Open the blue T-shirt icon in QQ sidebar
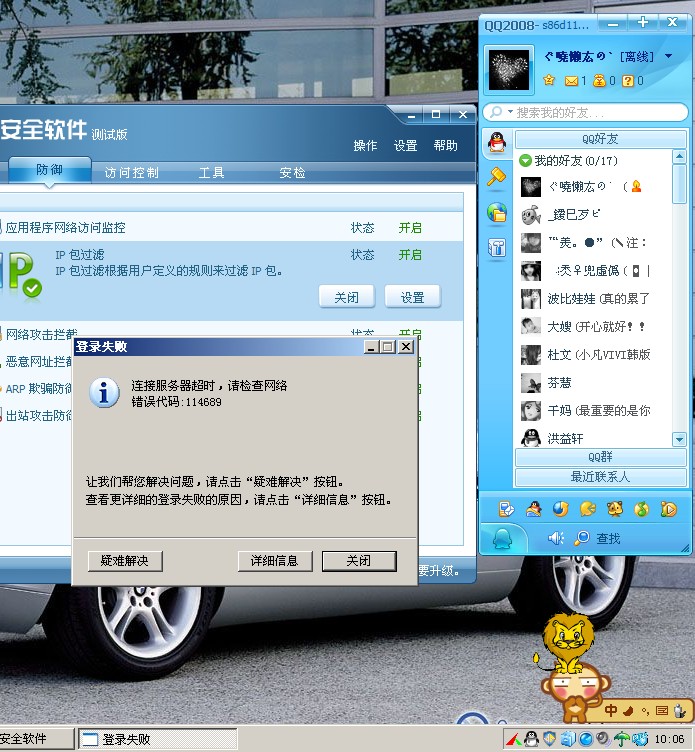 click(497, 247)
